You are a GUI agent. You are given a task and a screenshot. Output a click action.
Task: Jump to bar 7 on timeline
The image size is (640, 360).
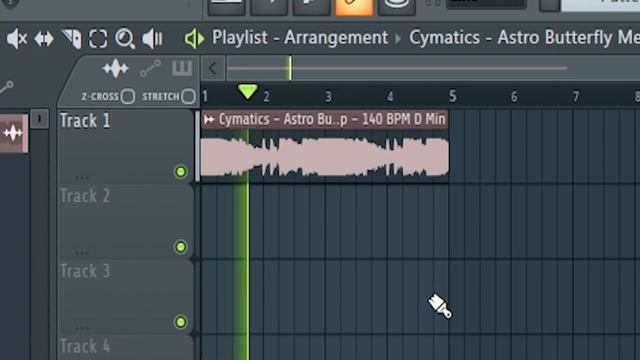coord(576,97)
